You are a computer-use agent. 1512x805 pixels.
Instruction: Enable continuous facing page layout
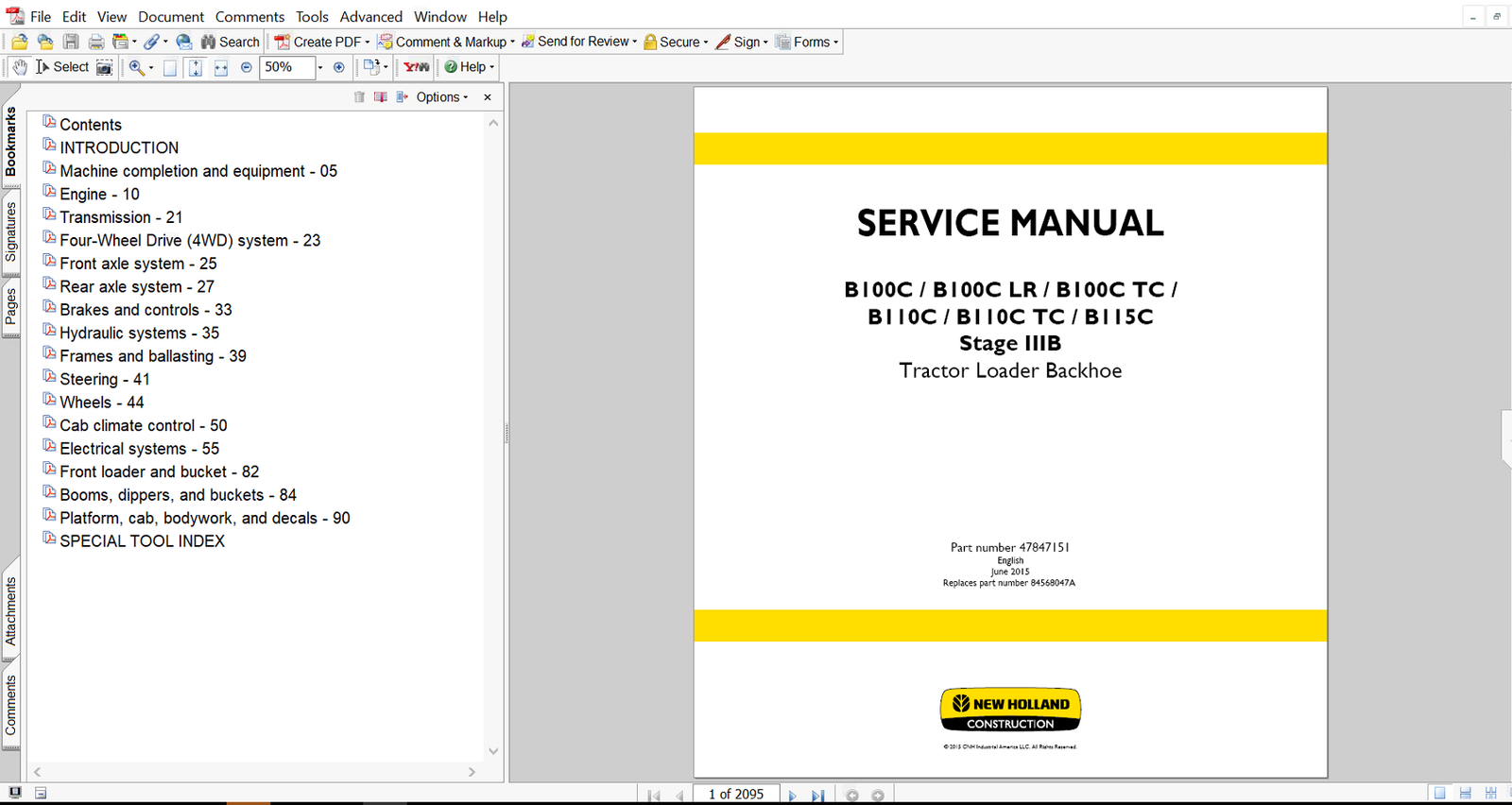click(x=1490, y=794)
